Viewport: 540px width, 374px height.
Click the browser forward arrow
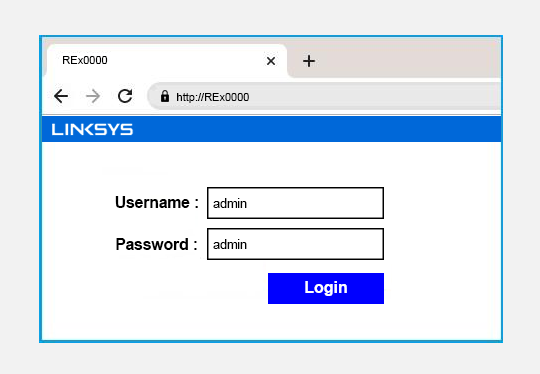[x=93, y=96]
